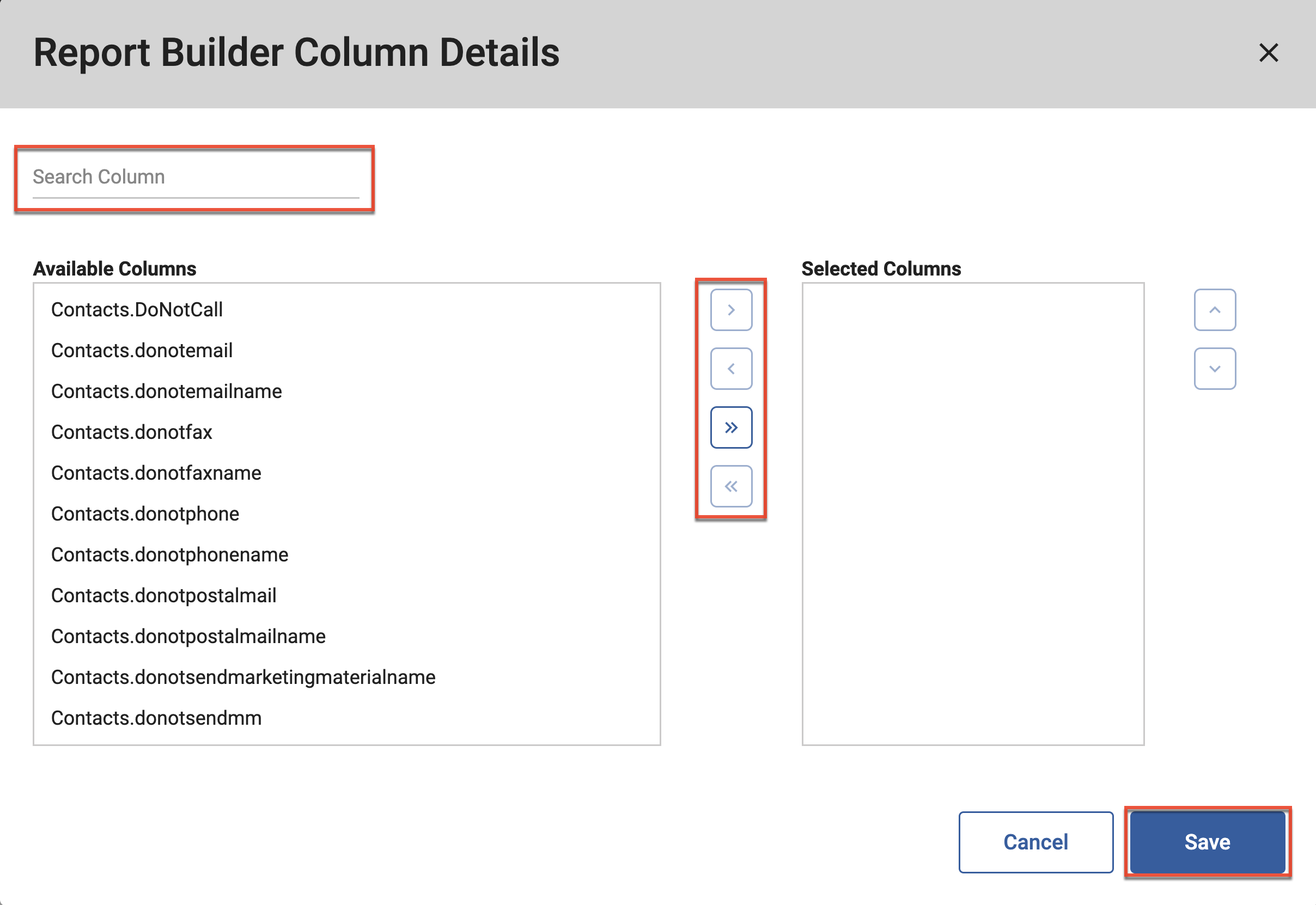
Task: Click inside the Search Column field
Action: point(196,177)
